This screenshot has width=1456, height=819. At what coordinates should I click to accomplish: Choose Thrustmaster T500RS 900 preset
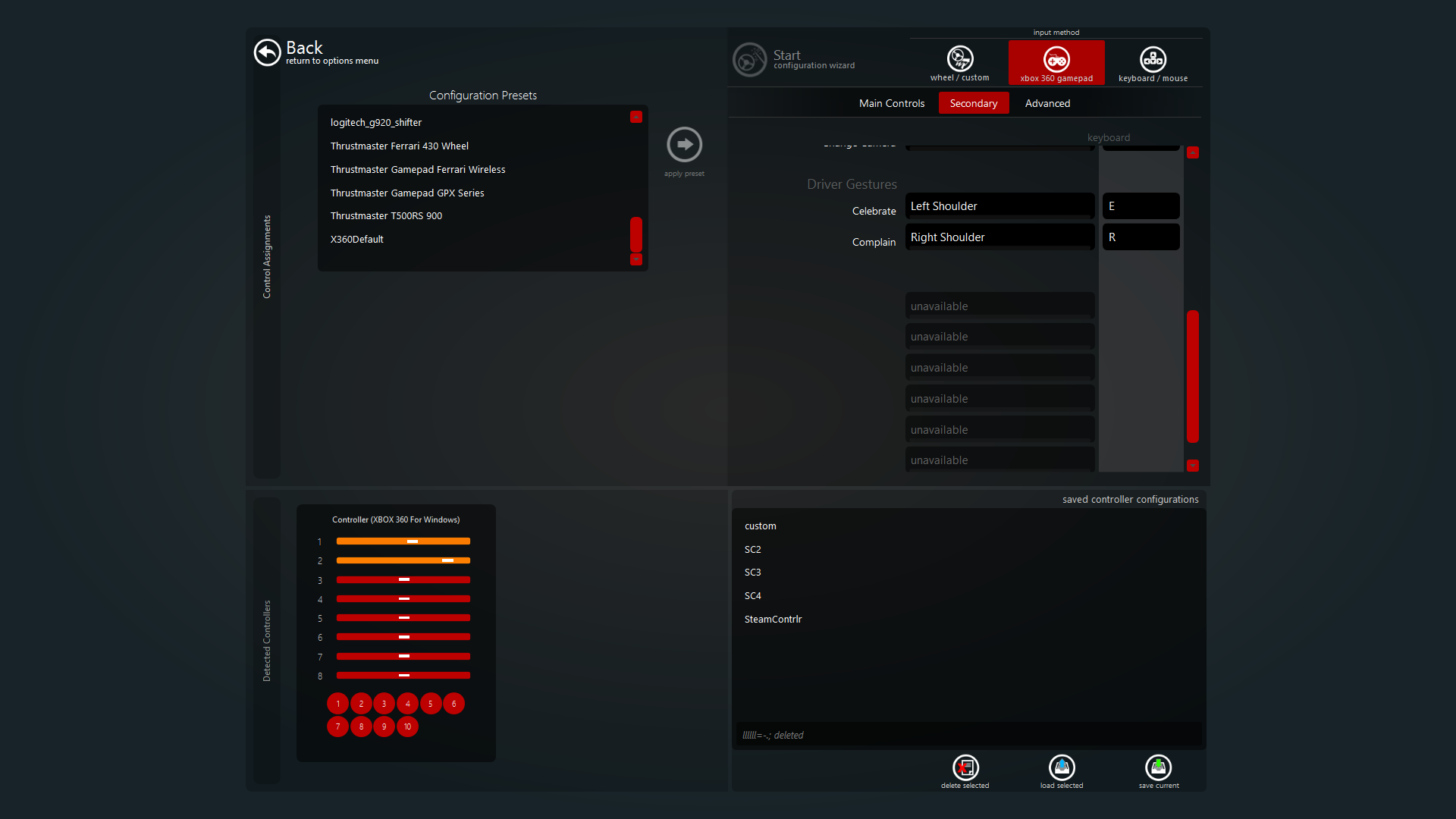point(386,215)
